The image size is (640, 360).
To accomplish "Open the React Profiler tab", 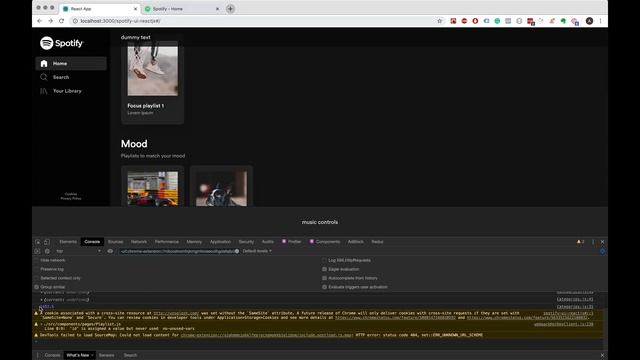I will (292, 242).
